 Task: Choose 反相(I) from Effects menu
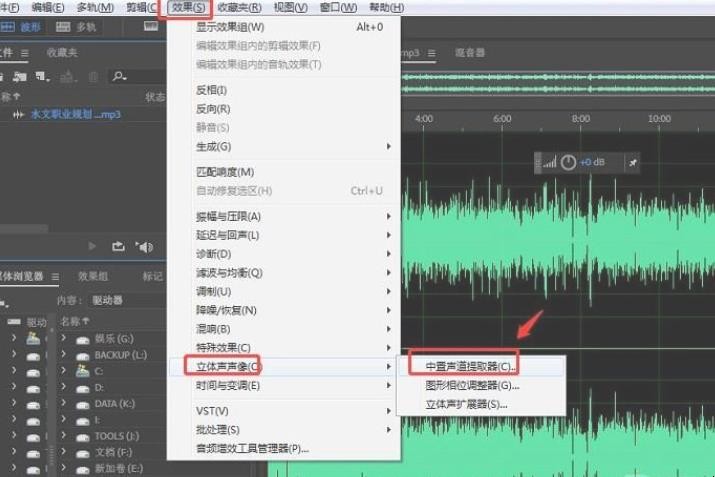[284, 90]
